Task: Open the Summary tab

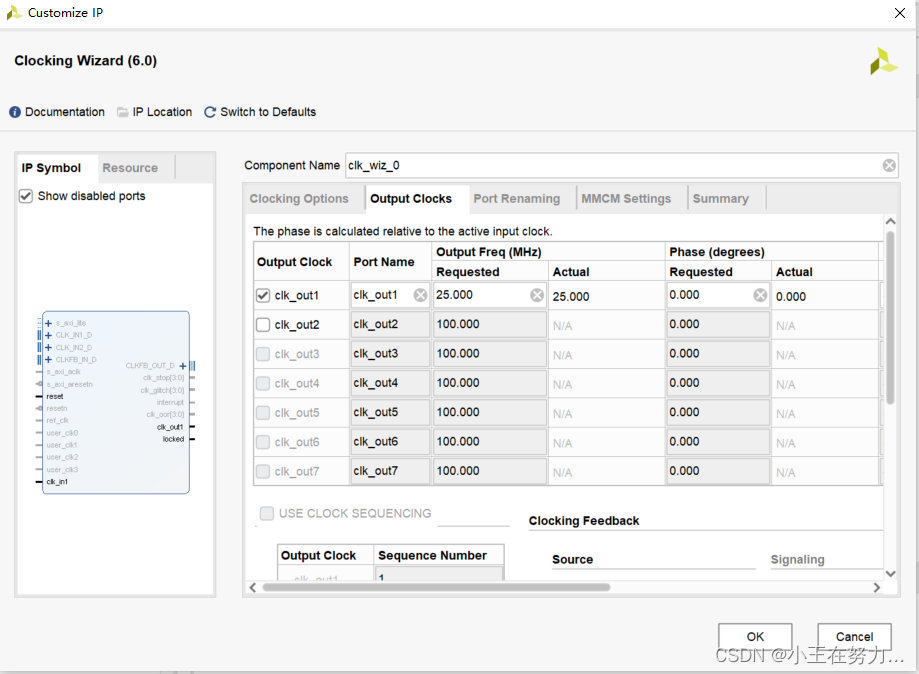Action: pyautogui.click(x=720, y=199)
